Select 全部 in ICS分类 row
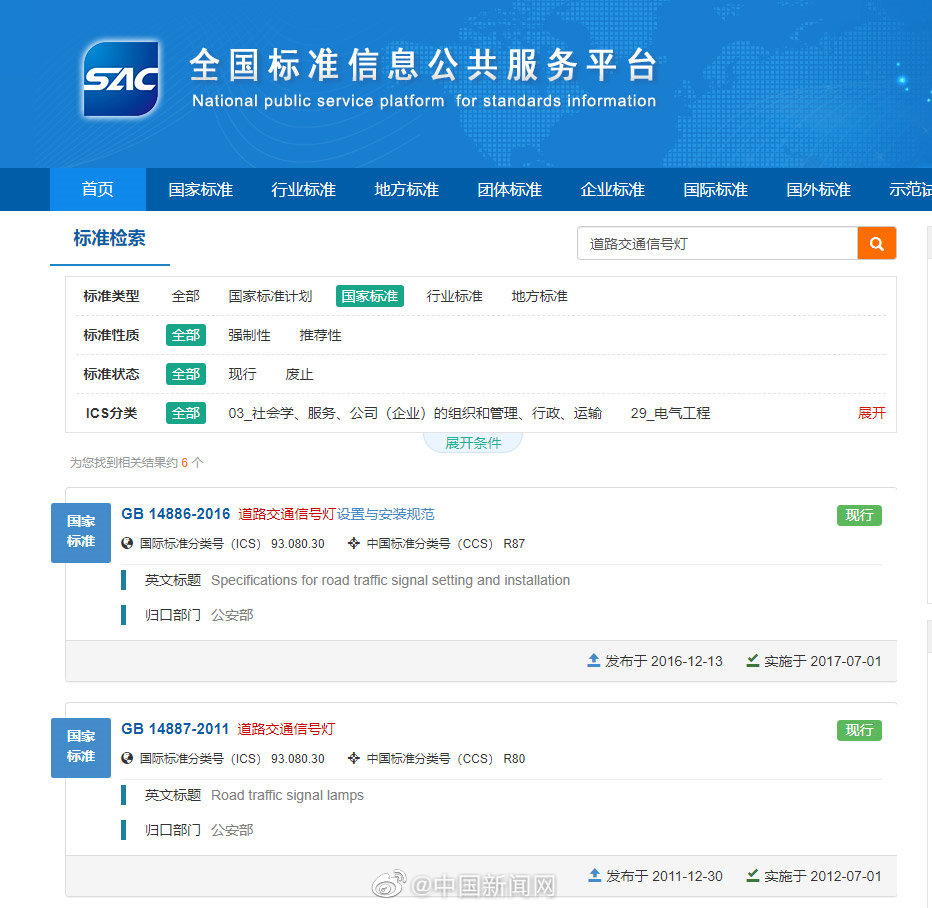 pyautogui.click(x=185, y=413)
